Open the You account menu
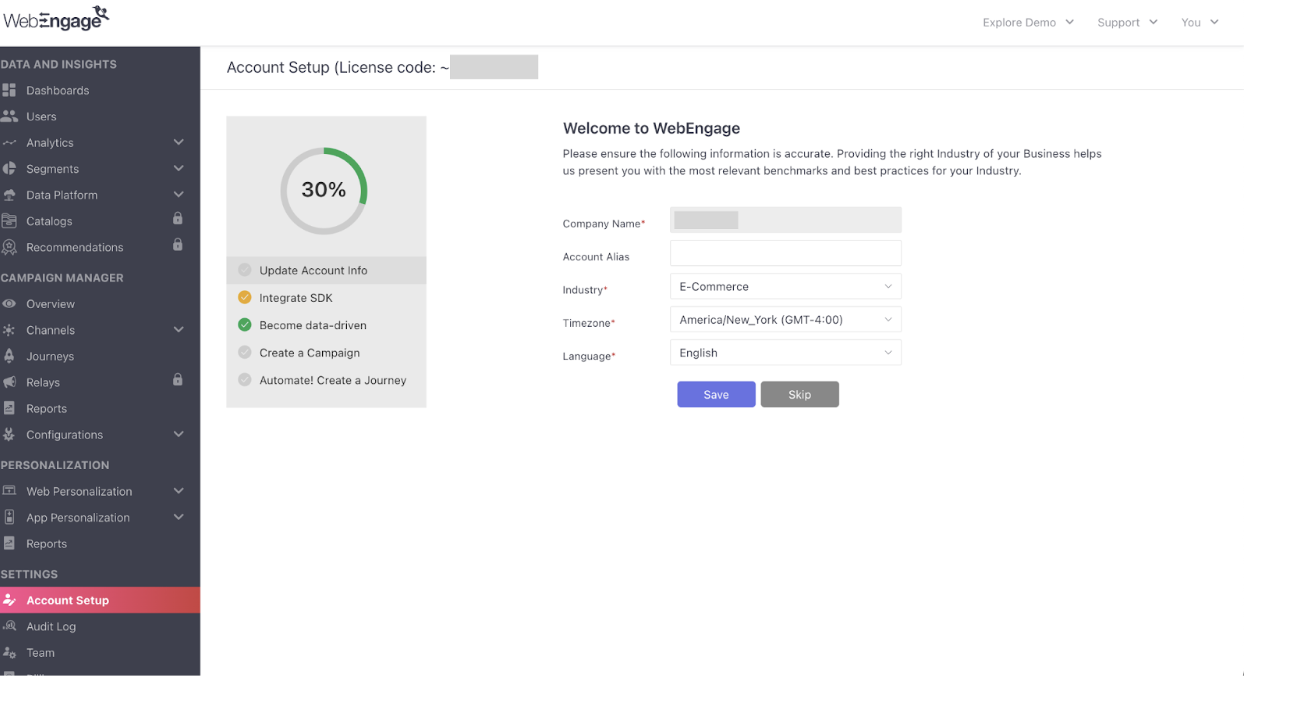This screenshot has width=1316, height=716. pyautogui.click(x=1200, y=22)
